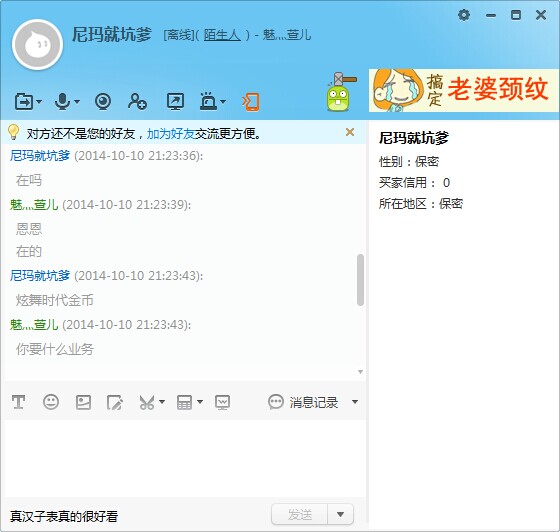
Task: Expand the scissors screenshot dropdown arrow
Action: (162, 402)
